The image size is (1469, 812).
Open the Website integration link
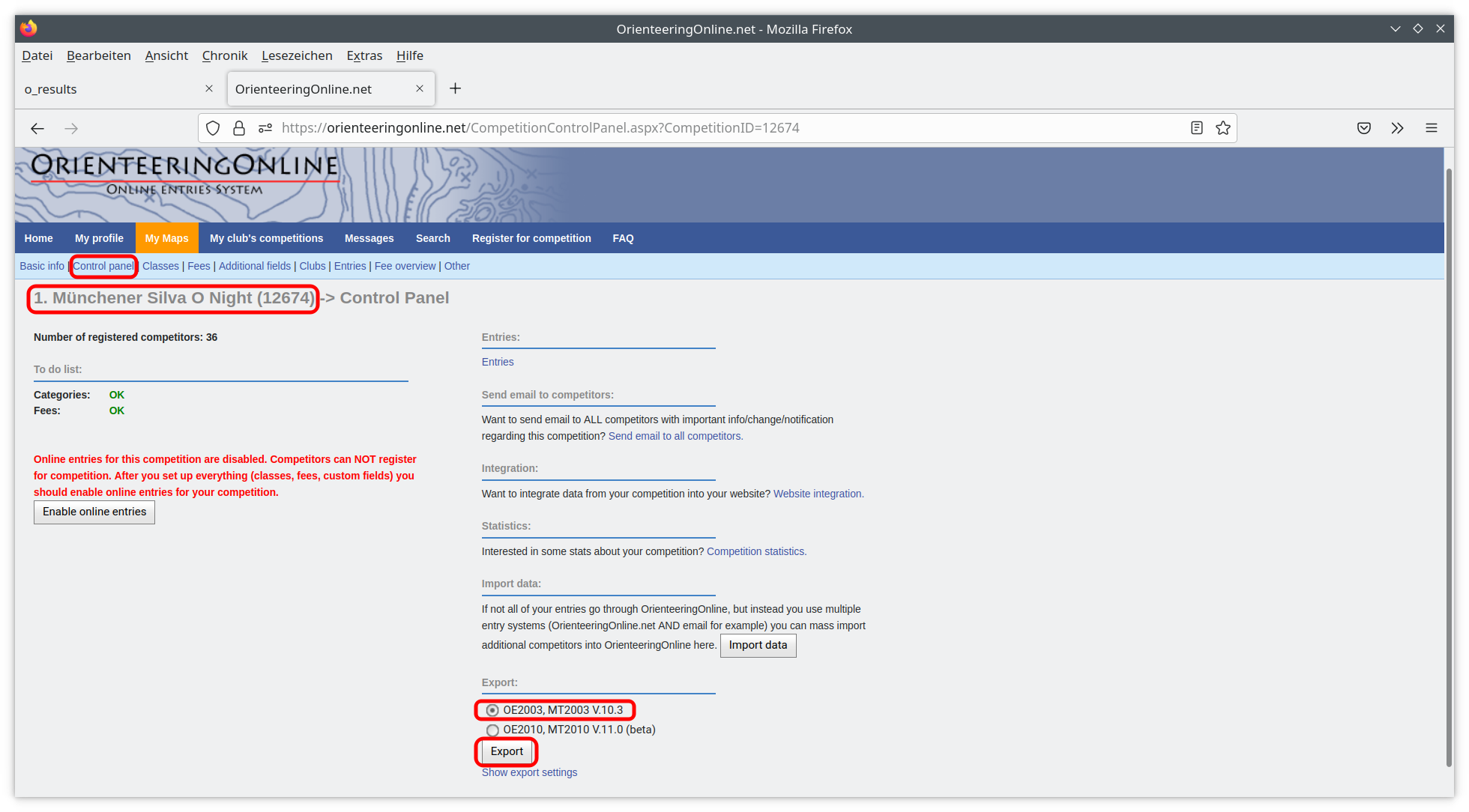point(818,494)
